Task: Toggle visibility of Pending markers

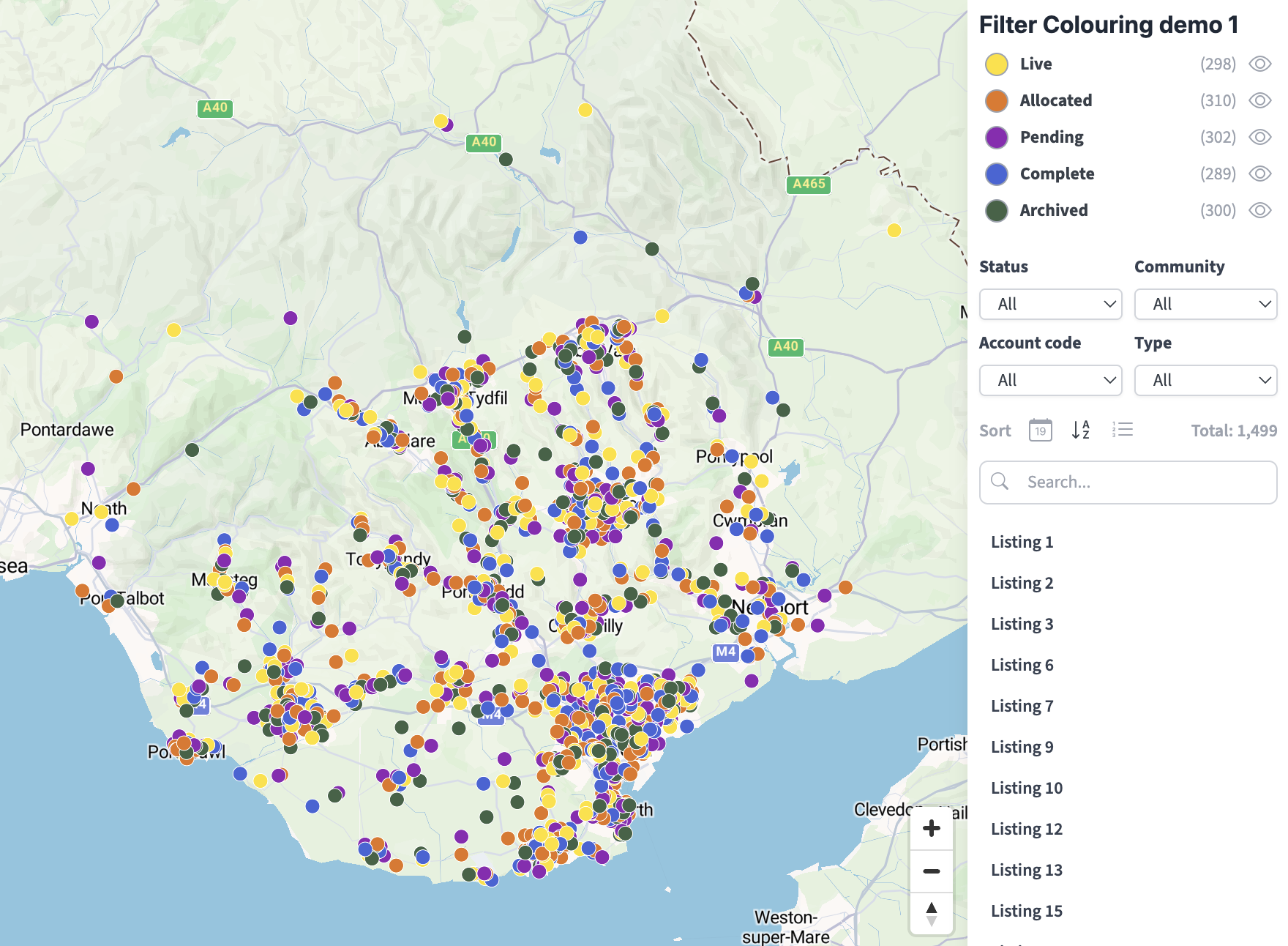Action: [1259, 138]
